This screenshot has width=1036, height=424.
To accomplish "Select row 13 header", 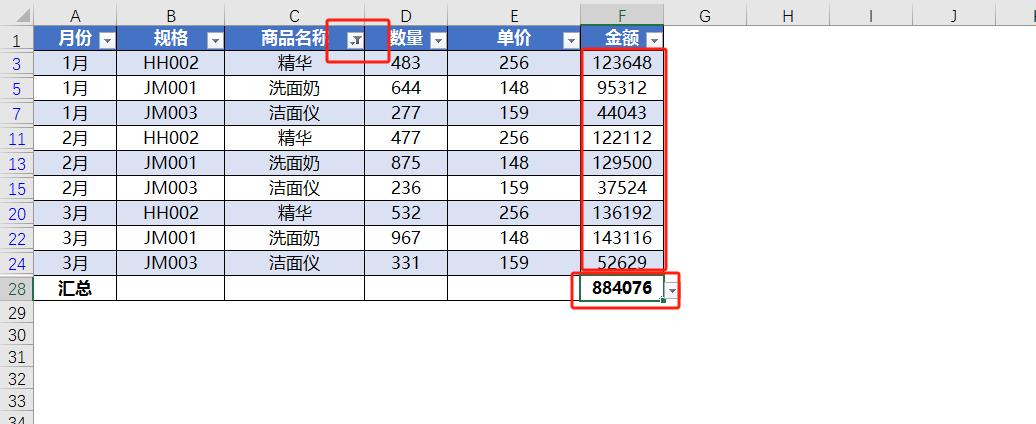I will point(17,163).
